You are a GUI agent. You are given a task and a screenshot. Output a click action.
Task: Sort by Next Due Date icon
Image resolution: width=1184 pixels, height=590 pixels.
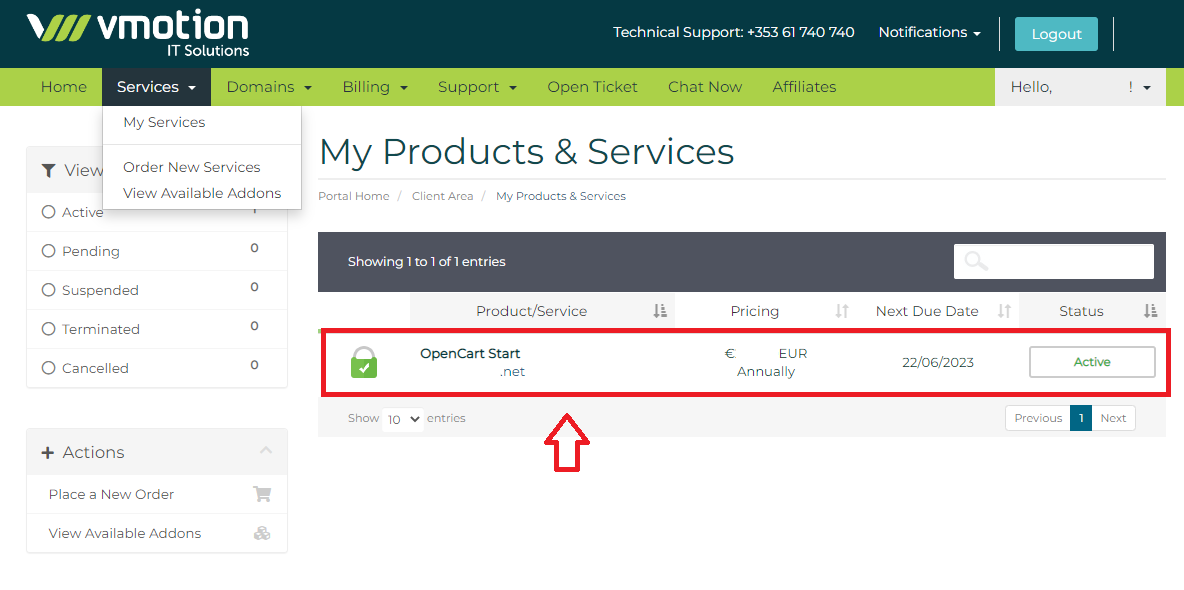pyautogui.click(x=1004, y=311)
